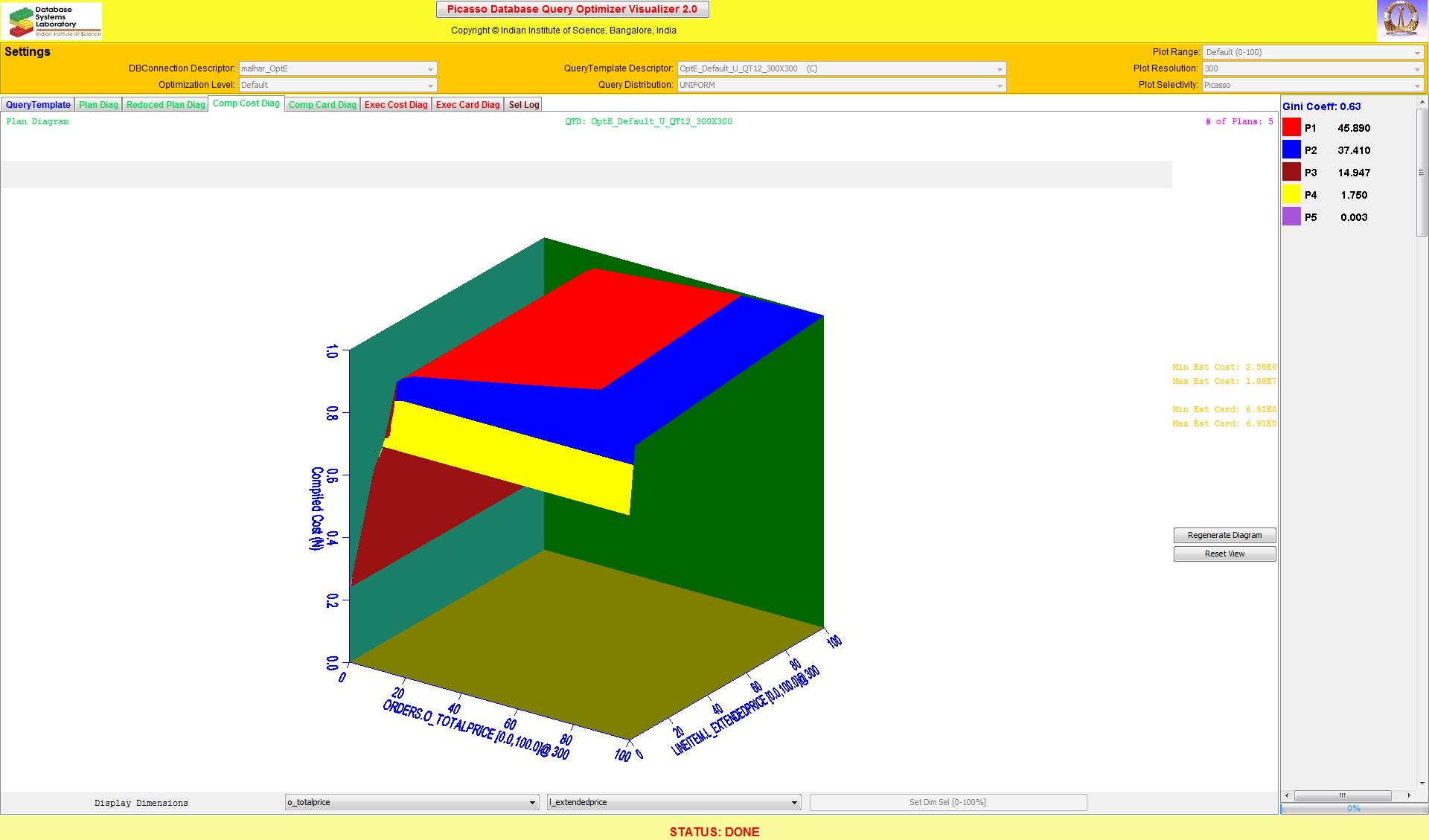Viewport: 1429px width, 840px height.
Task: Open the Reduced Plan Diag tab
Action: pyautogui.click(x=165, y=105)
